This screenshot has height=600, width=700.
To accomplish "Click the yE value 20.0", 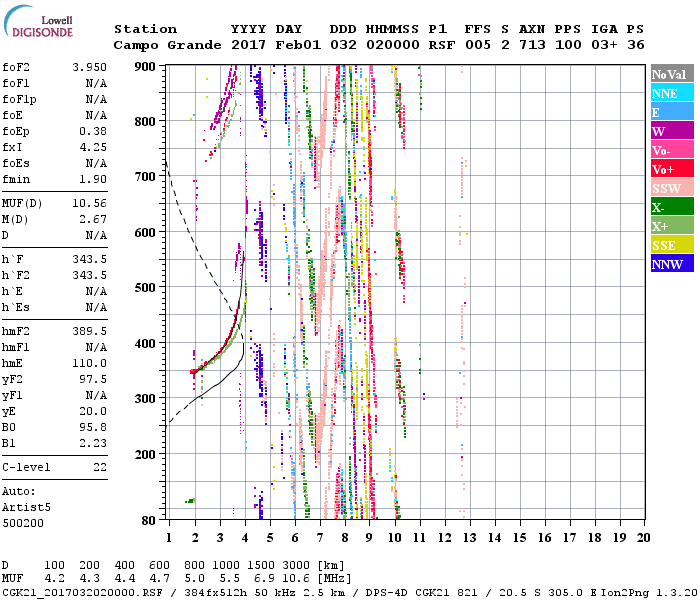I will click(93, 412).
